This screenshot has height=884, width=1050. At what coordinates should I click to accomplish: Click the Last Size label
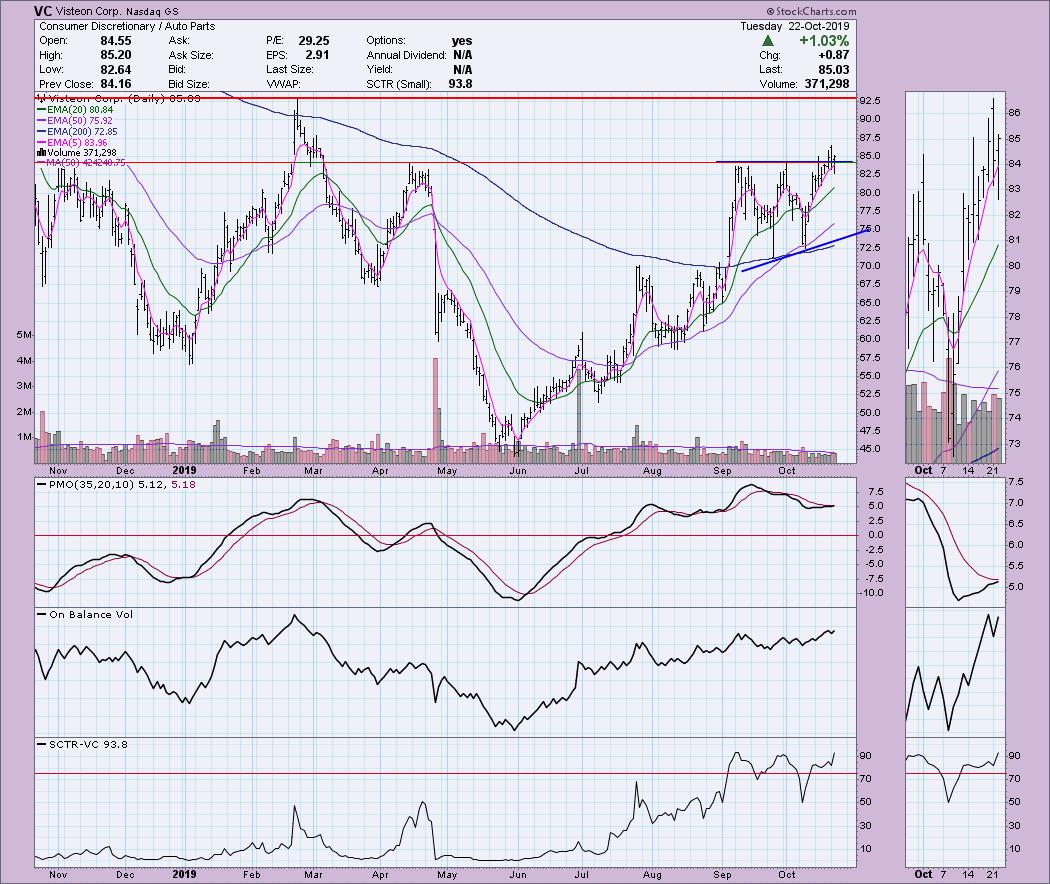[289, 70]
